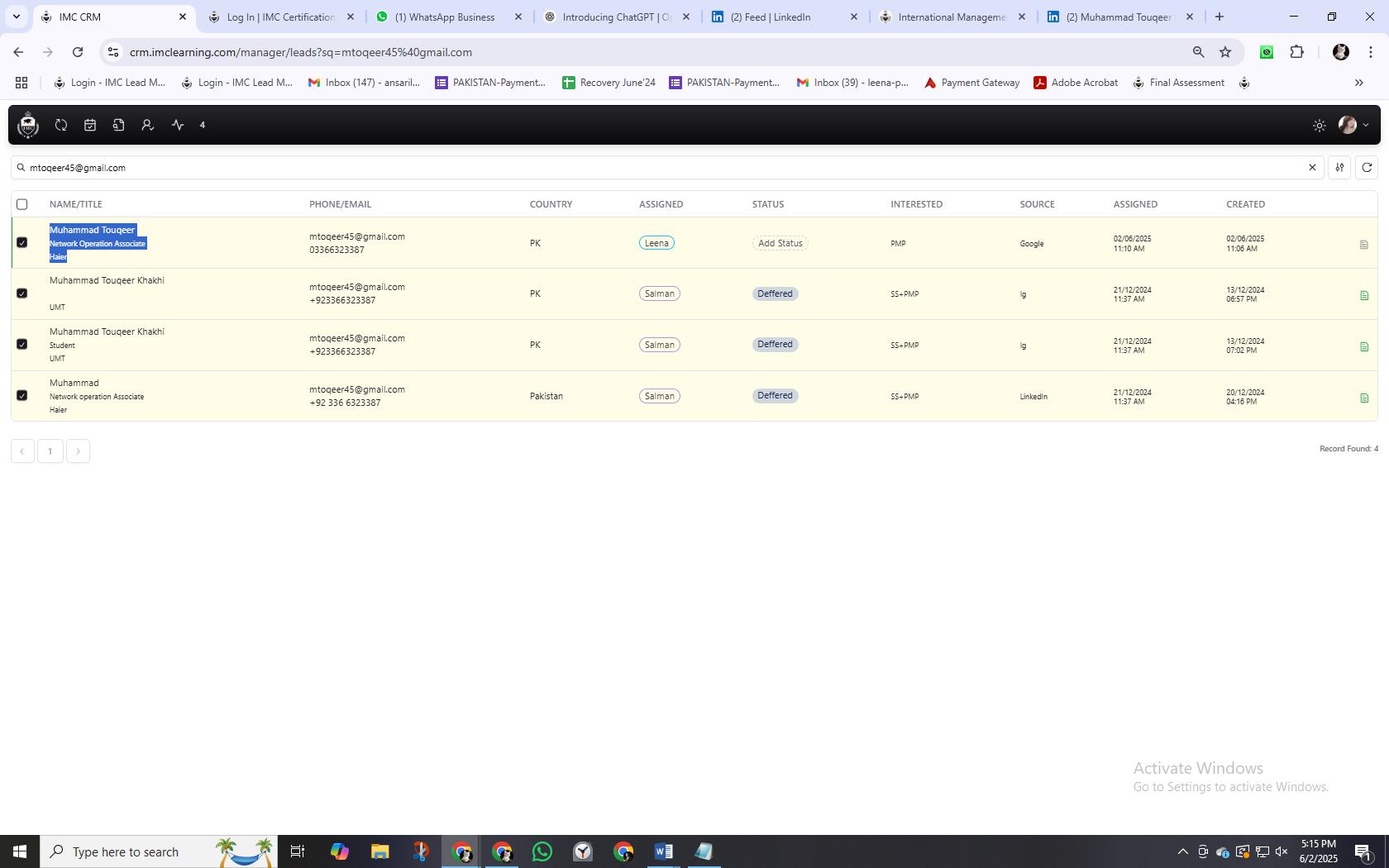Viewport: 1389px width, 868px height.
Task: Click the Windows Start button
Action: point(20,851)
